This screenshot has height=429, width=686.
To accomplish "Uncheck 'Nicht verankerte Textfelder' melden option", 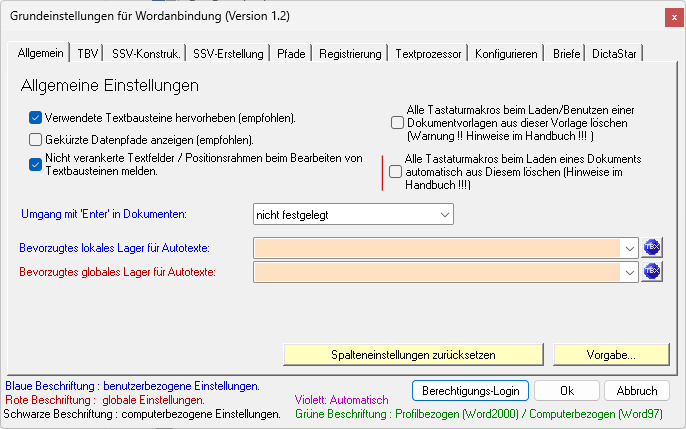I will (36, 164).
